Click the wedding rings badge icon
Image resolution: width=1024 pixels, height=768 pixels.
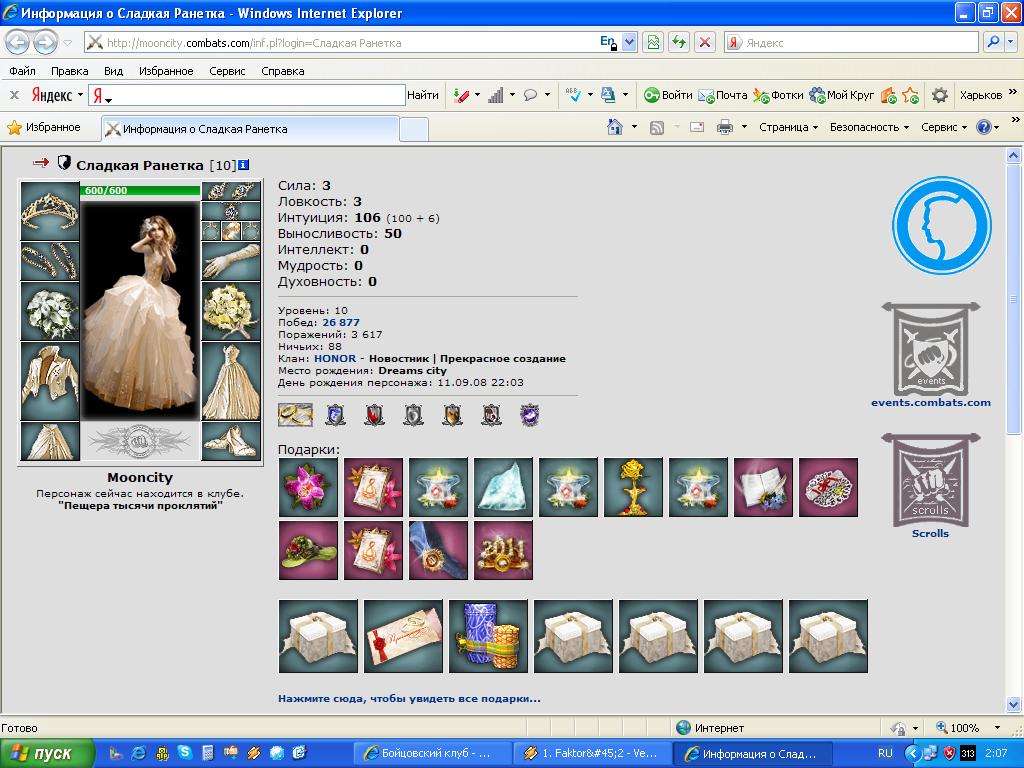295,415
